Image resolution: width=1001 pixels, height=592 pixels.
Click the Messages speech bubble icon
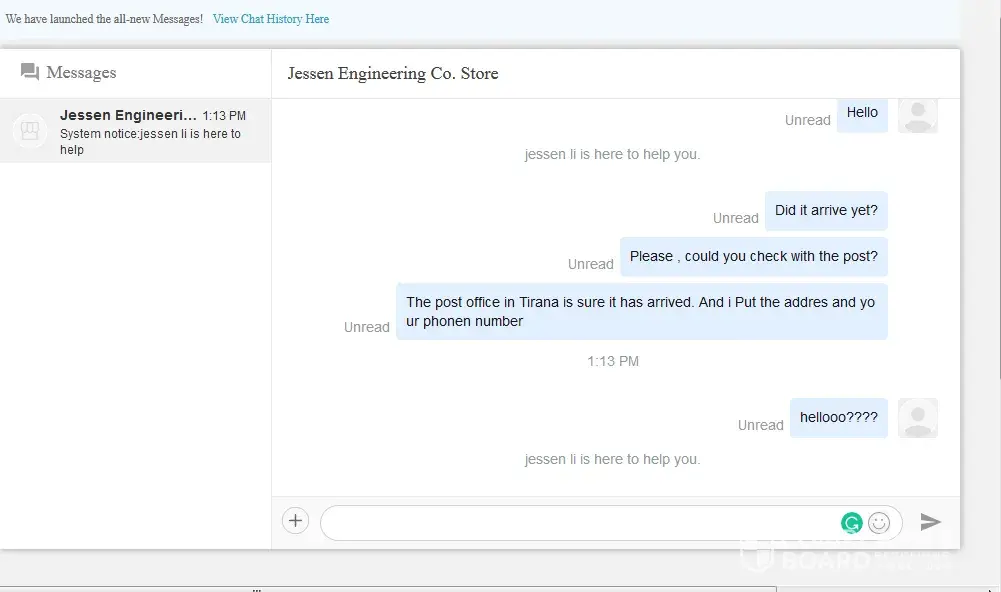30,72
